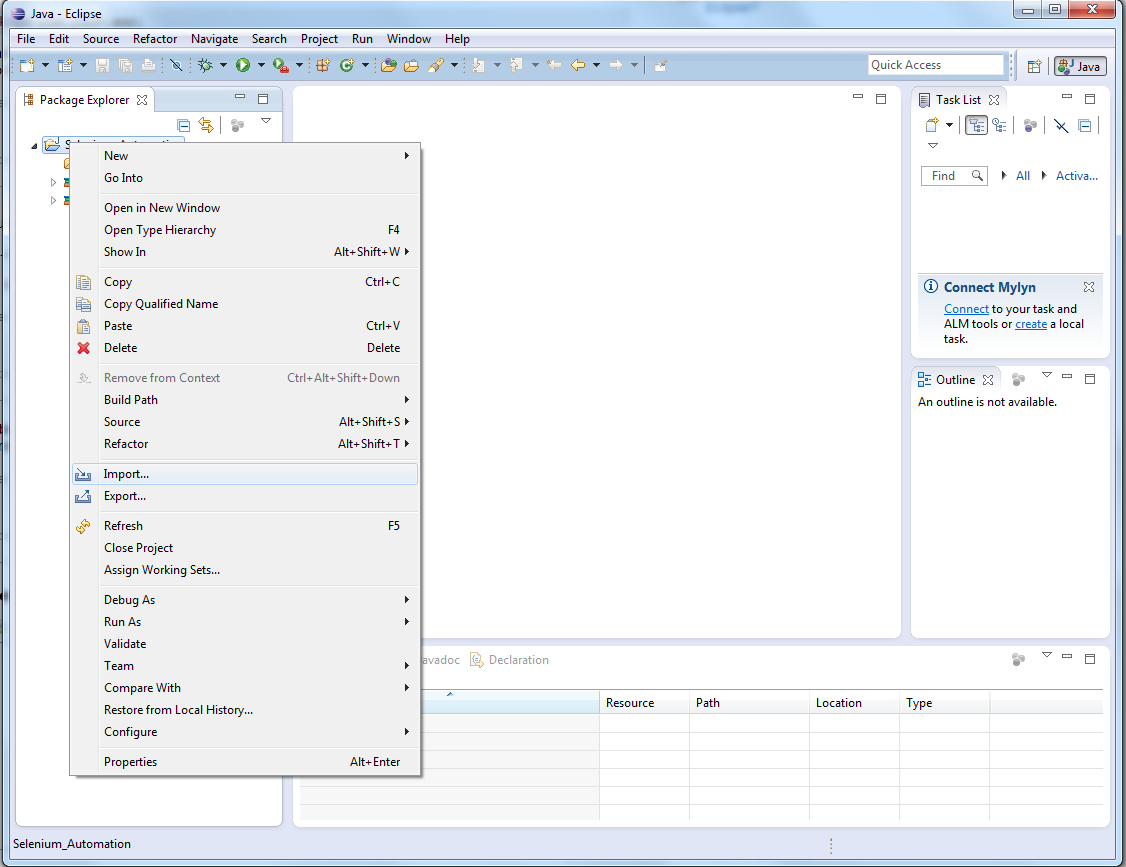Dismiss the Connect Mylyn notice
Screen dimensions: 1126x867
pos(1089,287)
